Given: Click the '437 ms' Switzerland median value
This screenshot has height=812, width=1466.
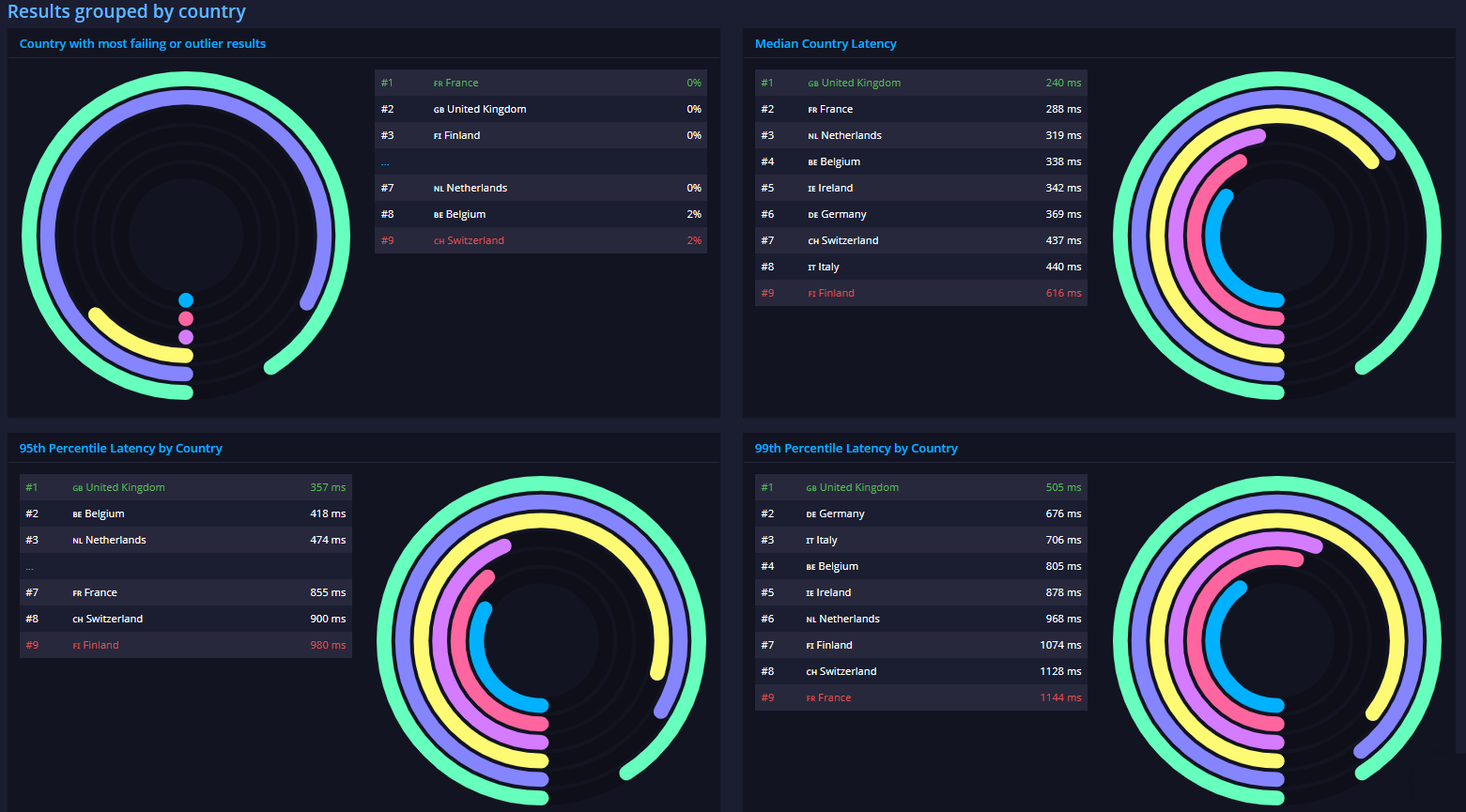Looking at the screenshot, I should [1063, 240].
